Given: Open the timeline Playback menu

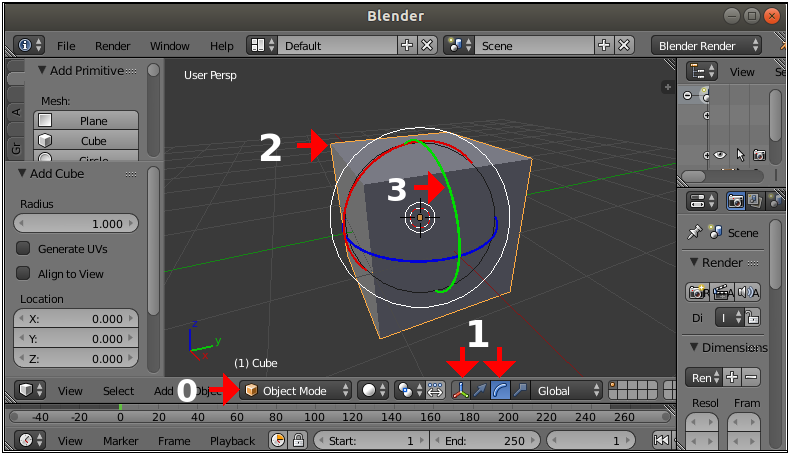Looking at the screenshot, I should (232, 441).
